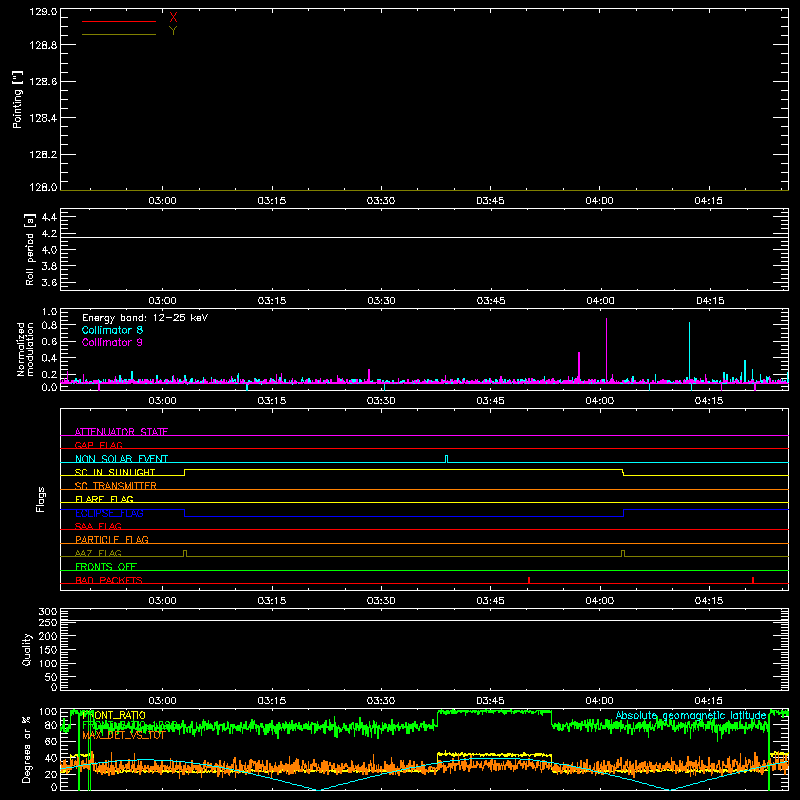Click the "03:45" label under the Flags panel
This screenshot has width=800, height=800.
[x=490, y=601]
